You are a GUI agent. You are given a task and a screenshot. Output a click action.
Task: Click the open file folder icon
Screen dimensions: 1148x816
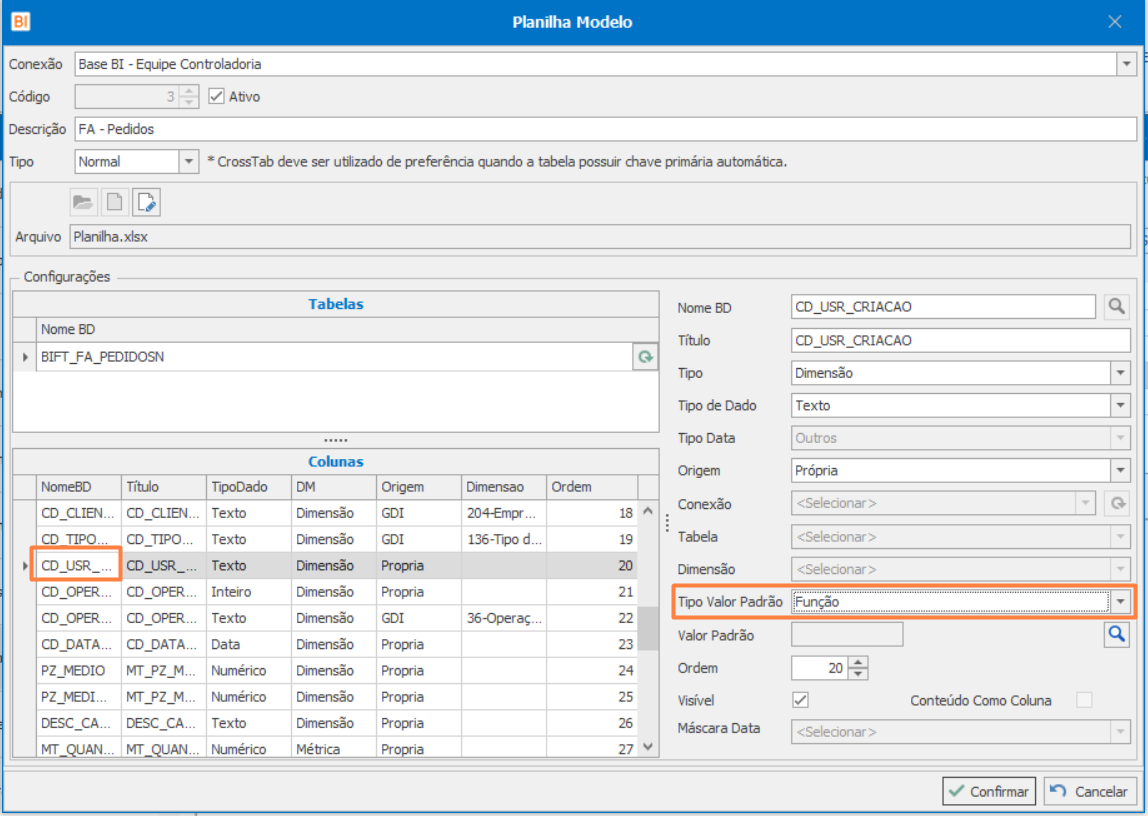84,202
